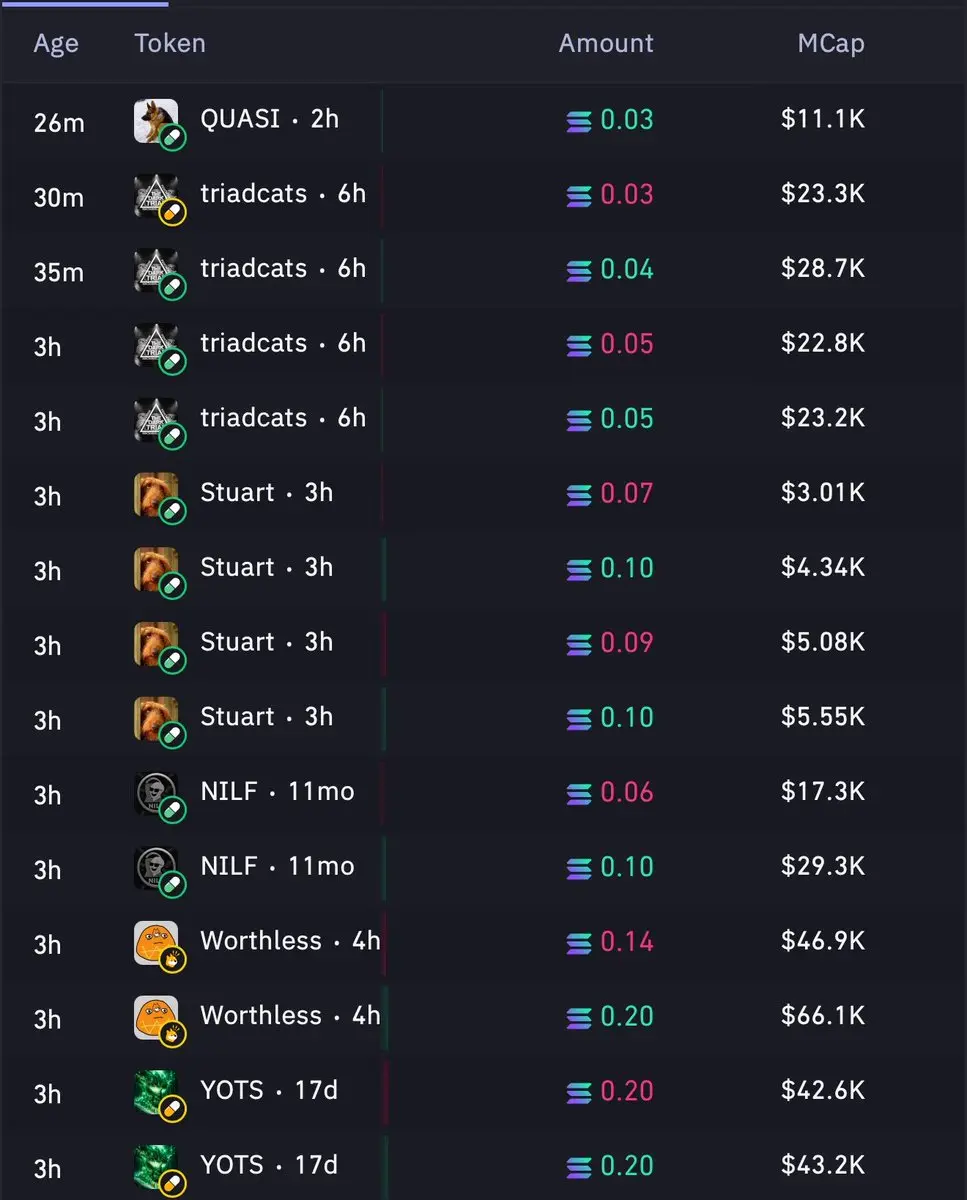Open the QUASI token name link
The width and height of the screenshot is (967, 1200).
240,119
